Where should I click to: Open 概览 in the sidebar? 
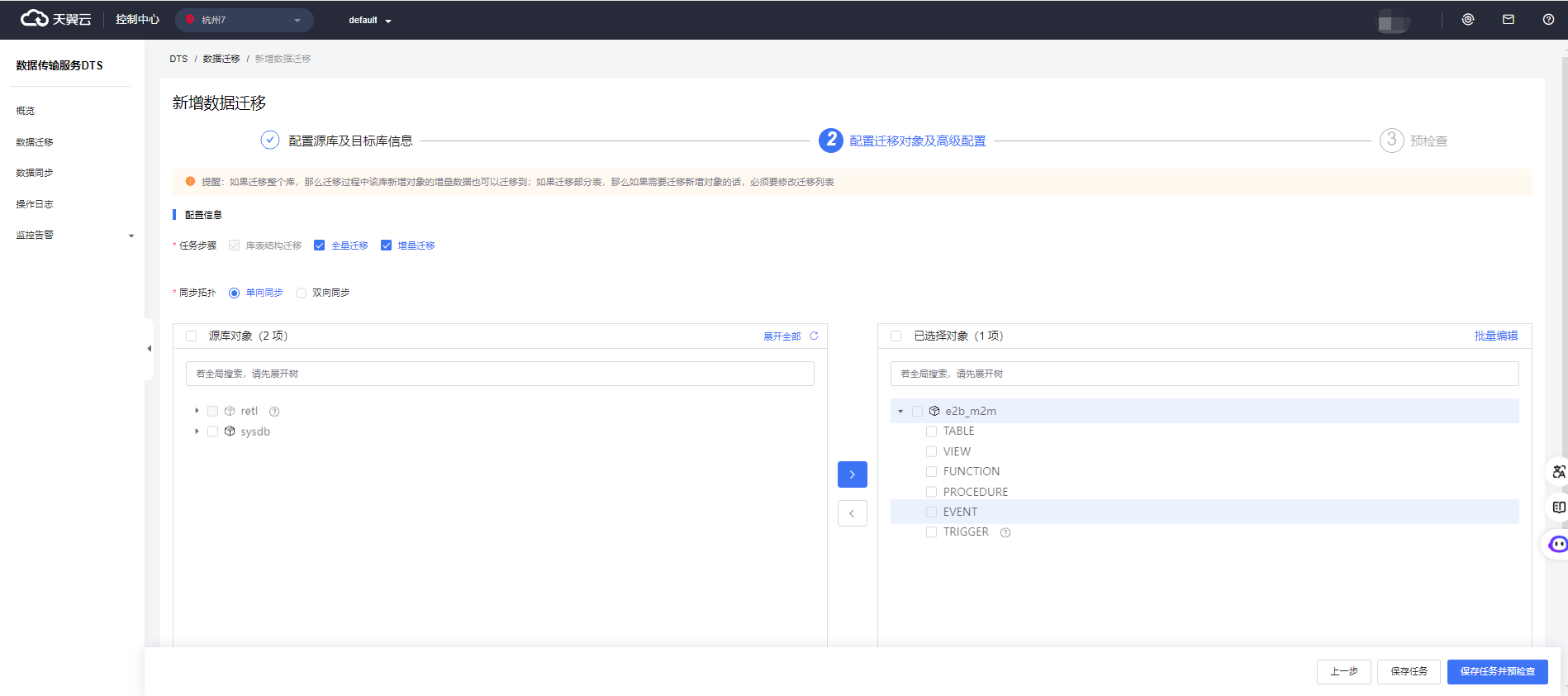tap(26, 111)
